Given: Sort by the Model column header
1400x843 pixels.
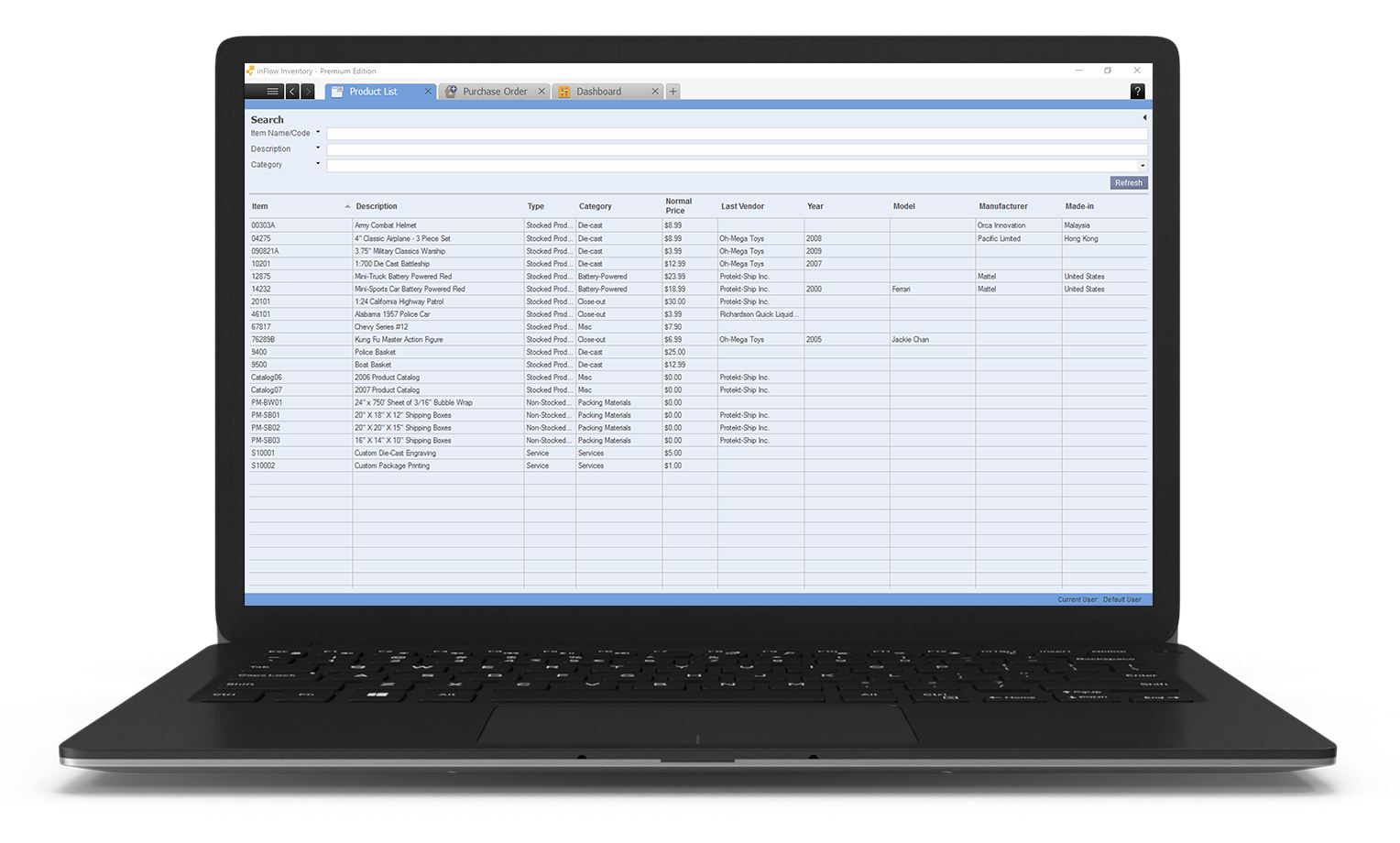Looking at the screenshot, I should click(933, 206).
